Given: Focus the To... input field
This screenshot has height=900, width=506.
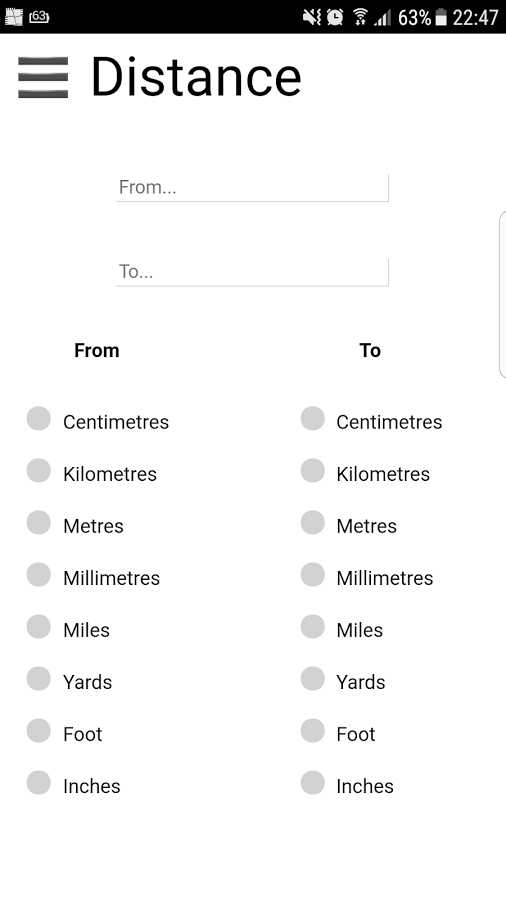Looking at the screenshot, I should (x=252, y=272).
